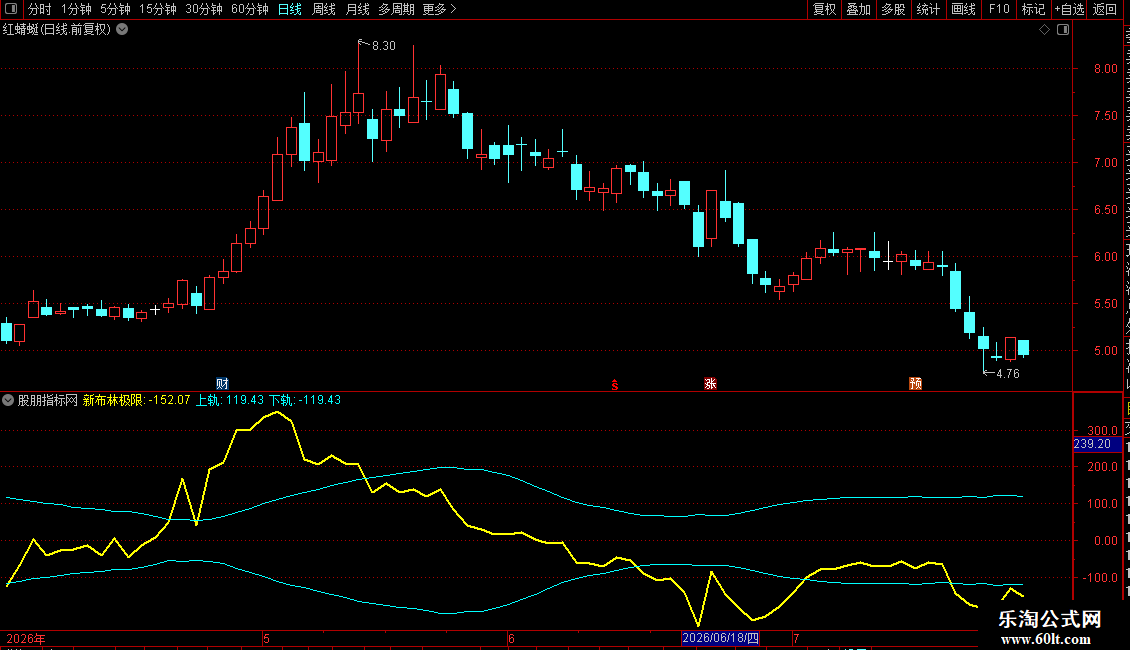Click the diamond icon at chart top-right
Image resolution: width=1130 pixels, height=650 pixels.
pos(1044,30)
